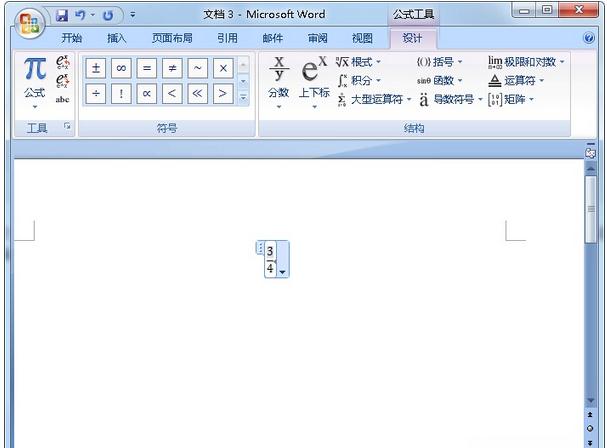This screenshot has height=448, width=607.
Task: Open Word help question mark
Action: 589,38
